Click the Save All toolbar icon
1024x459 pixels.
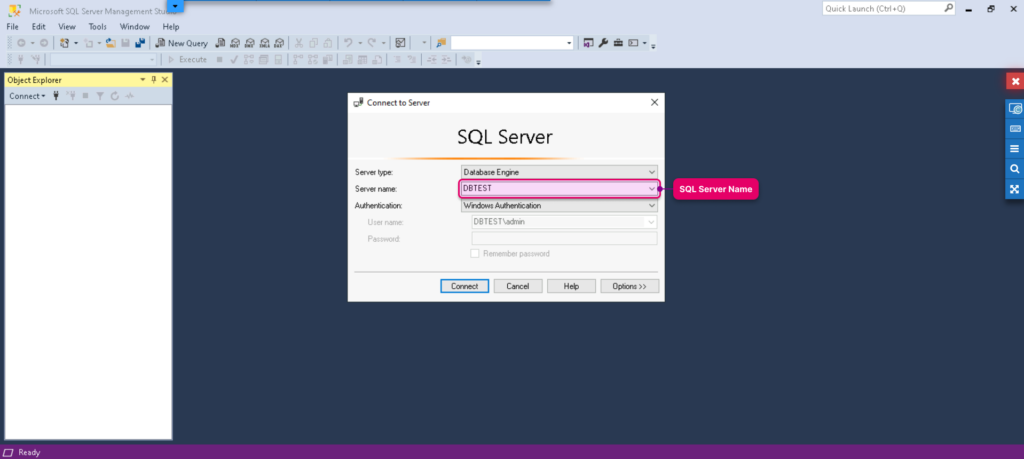140,43
